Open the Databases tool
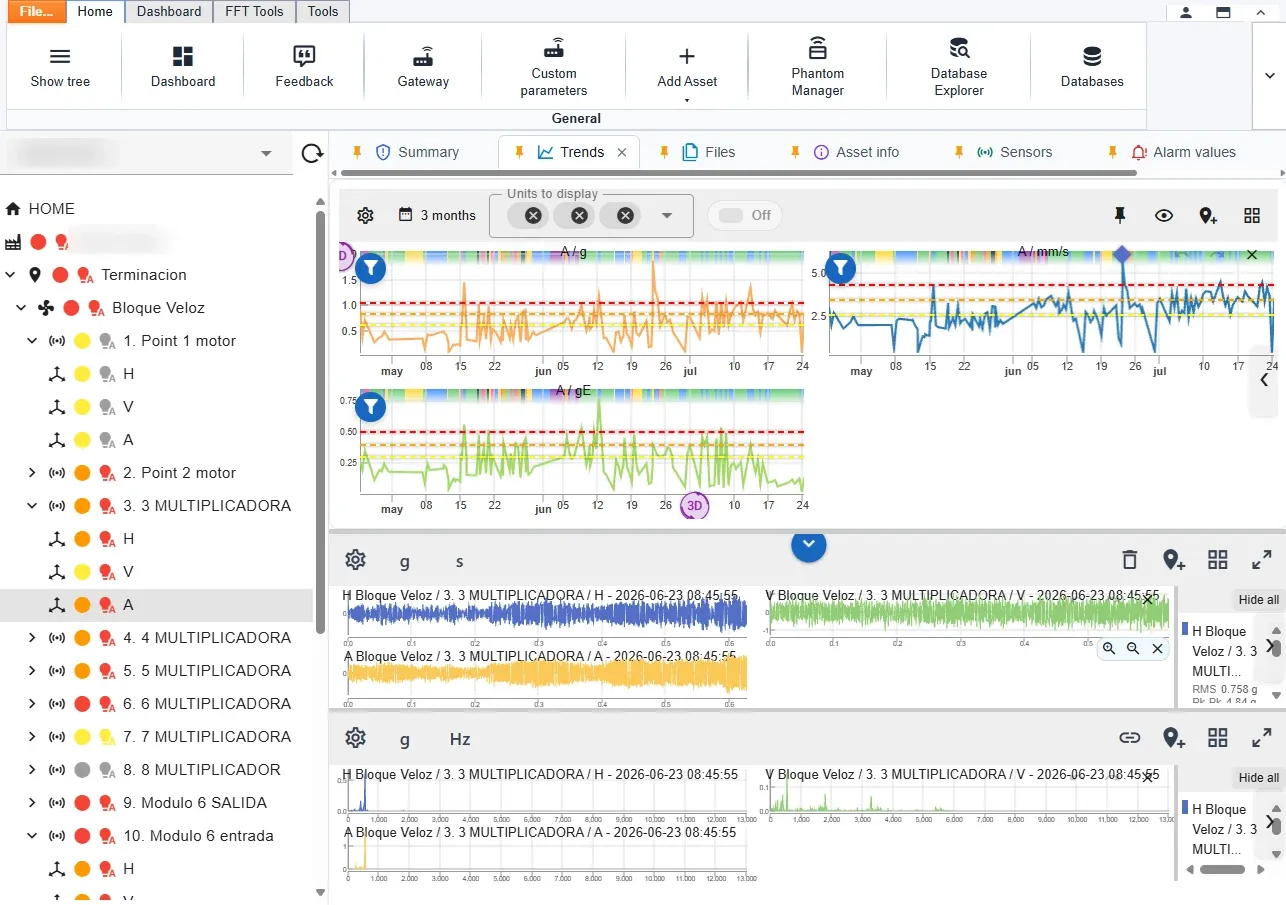 pos(1092,66)
